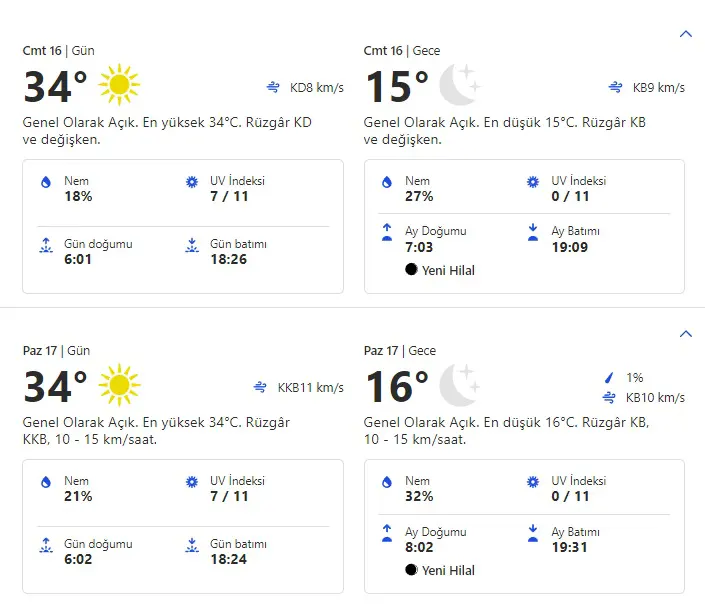Image resolution: width=705 pixels, height=604 pixels.
Task: Select the moon icon beside 16° temperature
Action: pos(460,385)
